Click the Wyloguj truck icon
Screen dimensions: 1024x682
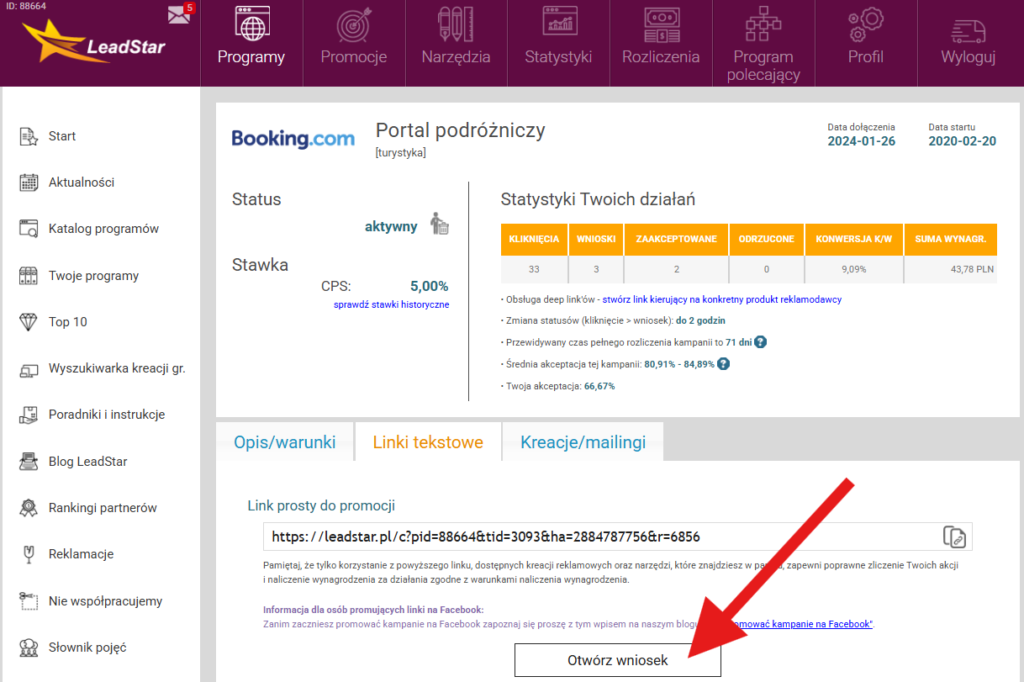[968, 30]
